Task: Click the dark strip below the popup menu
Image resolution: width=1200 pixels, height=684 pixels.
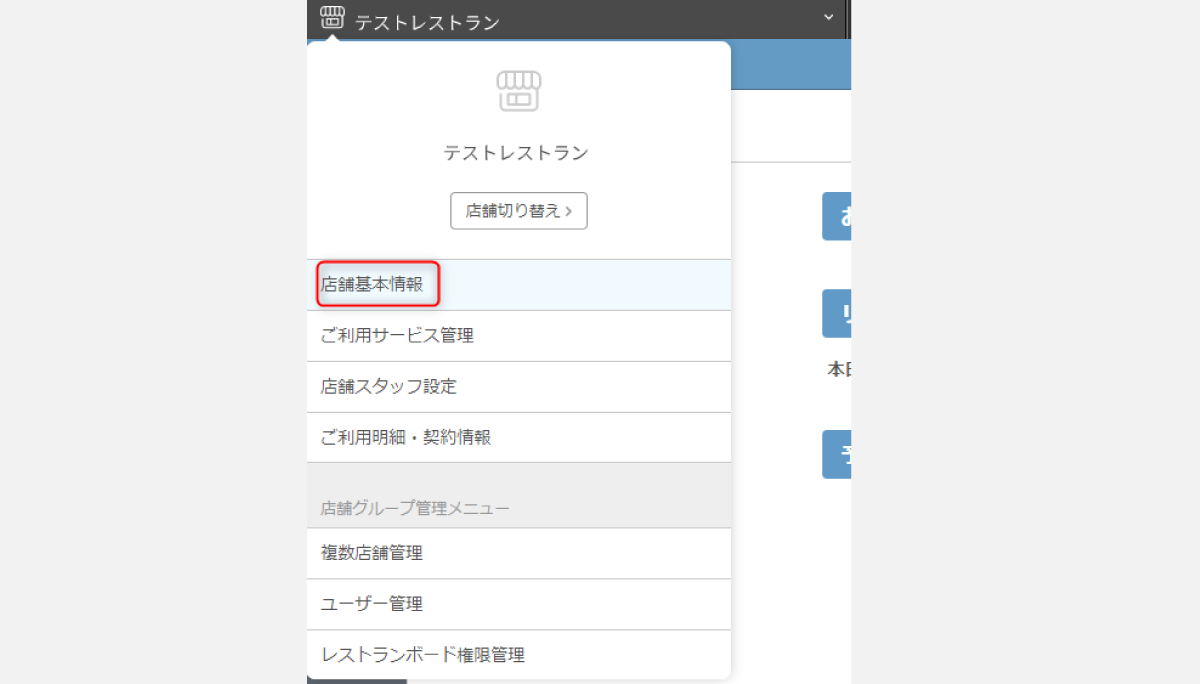Action: (x=356, y=681)
